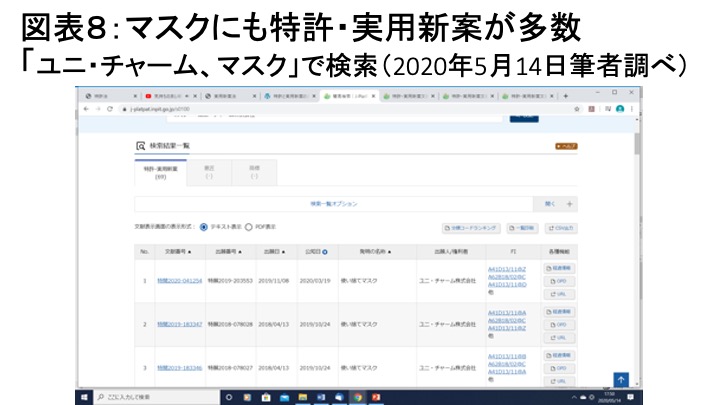This screenshot has width=720, height=405.
Task: Click the browser address bar URL
Action: point(159,109)
